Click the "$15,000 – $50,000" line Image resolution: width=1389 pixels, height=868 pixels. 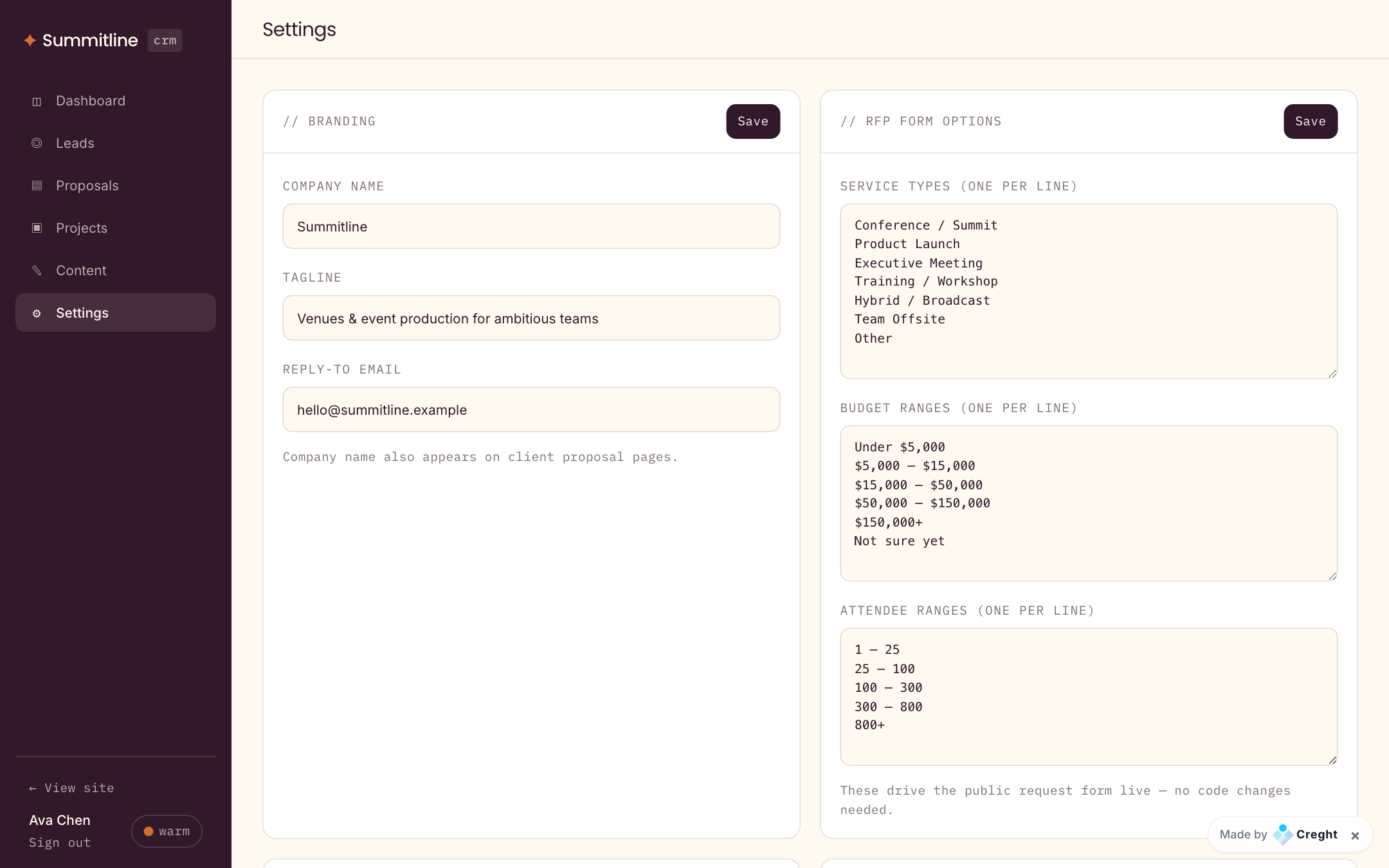coord(918,485)
